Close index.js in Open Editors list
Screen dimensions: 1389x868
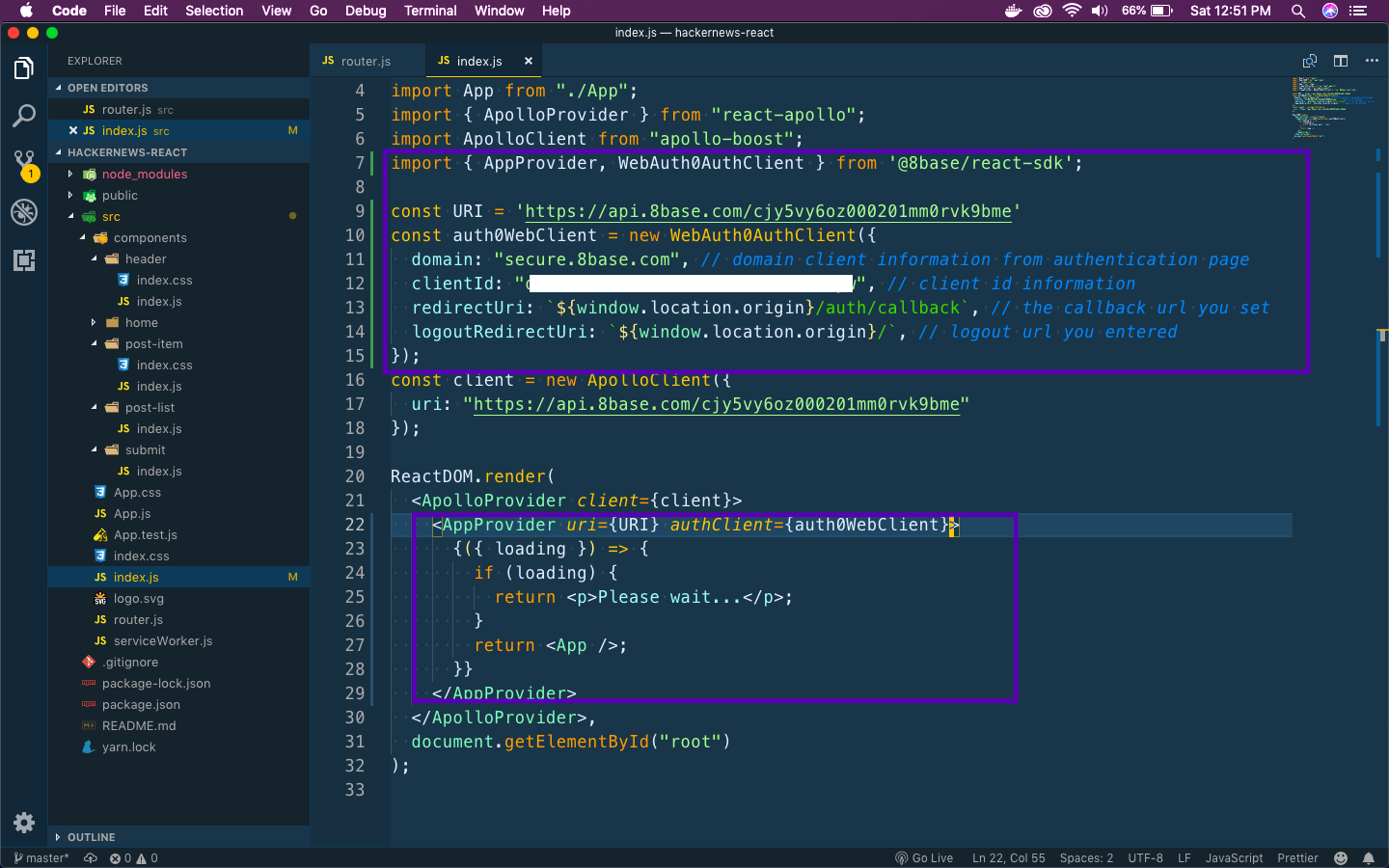73,130
